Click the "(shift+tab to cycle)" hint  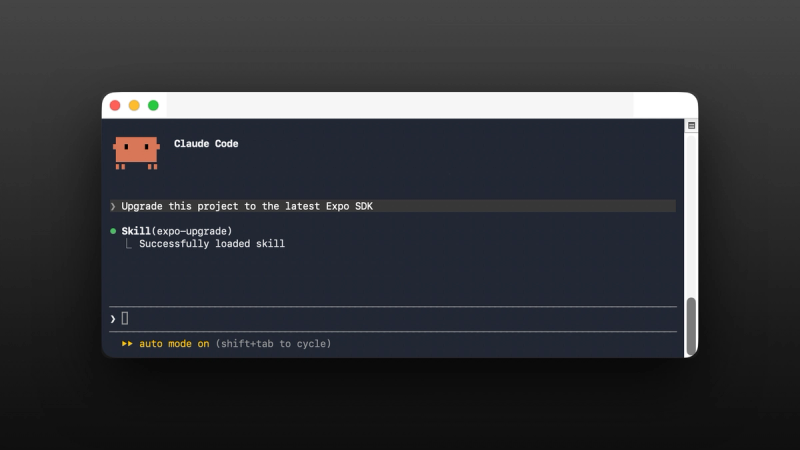coord(273,344)
